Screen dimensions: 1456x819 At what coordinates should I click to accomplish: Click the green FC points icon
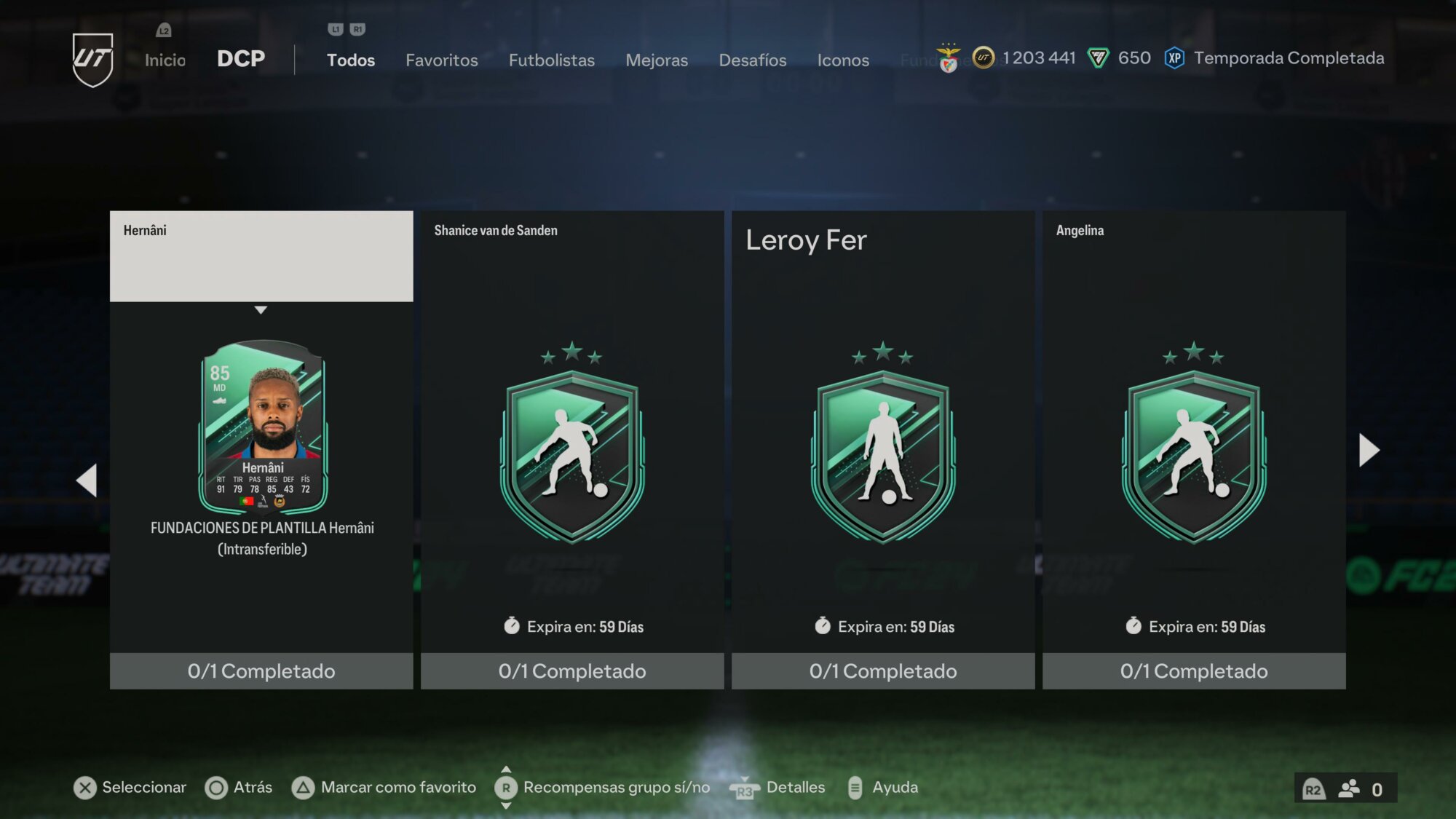[x=1098, y=58]
